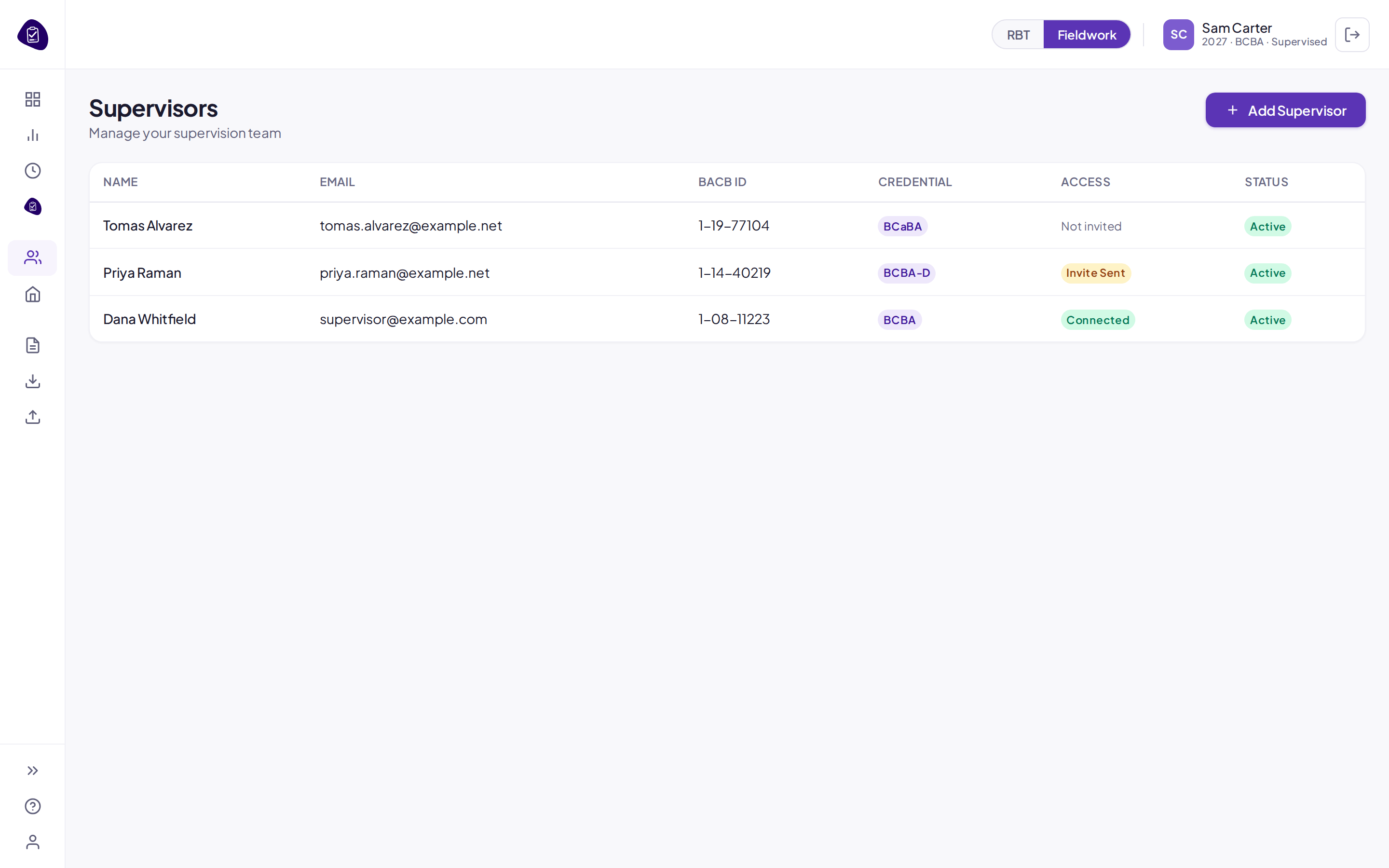Screen dimensions: 1389x868
Task: Click the logout icon button
Action: (1352, 34)
